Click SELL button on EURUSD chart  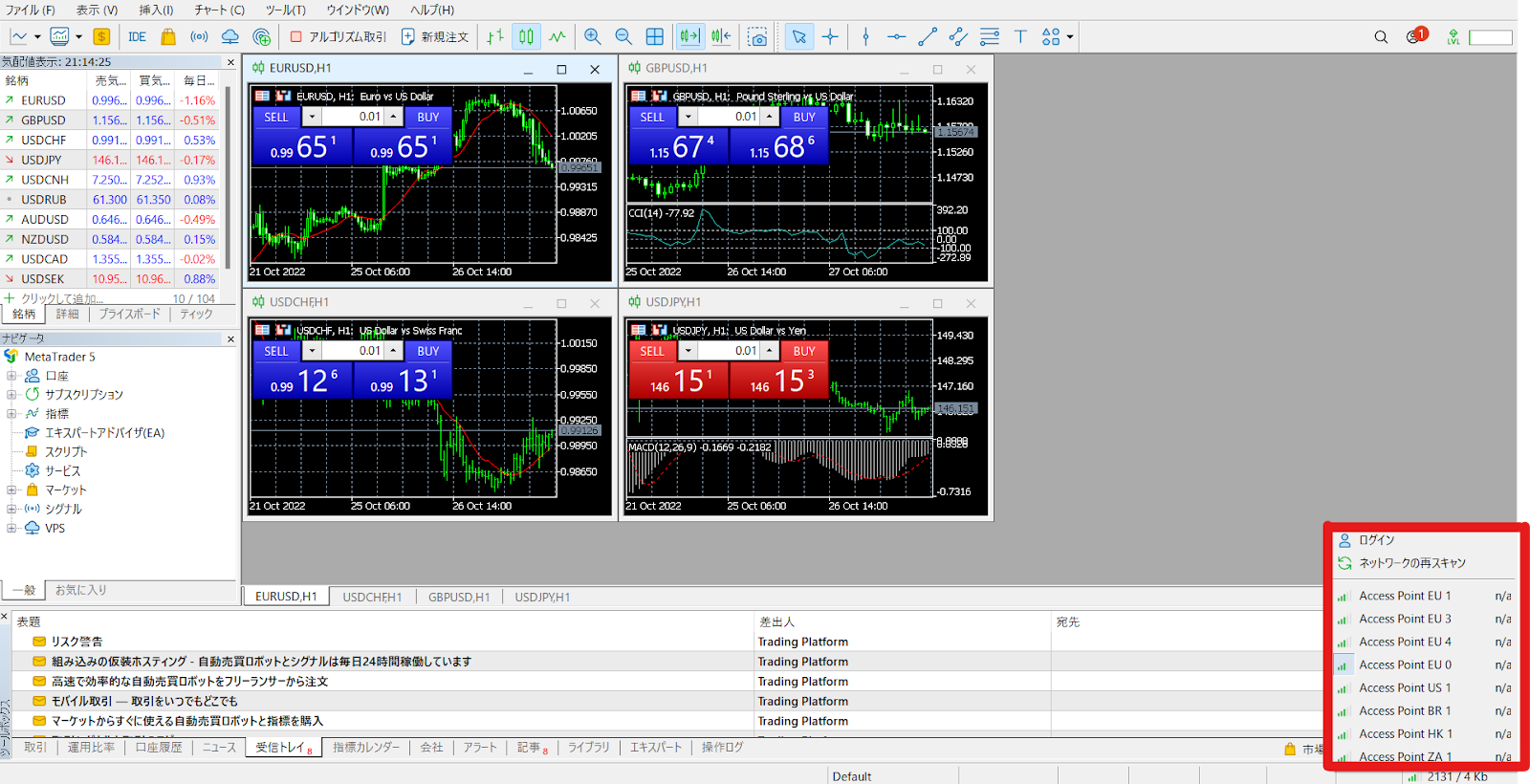coord(276,117)
